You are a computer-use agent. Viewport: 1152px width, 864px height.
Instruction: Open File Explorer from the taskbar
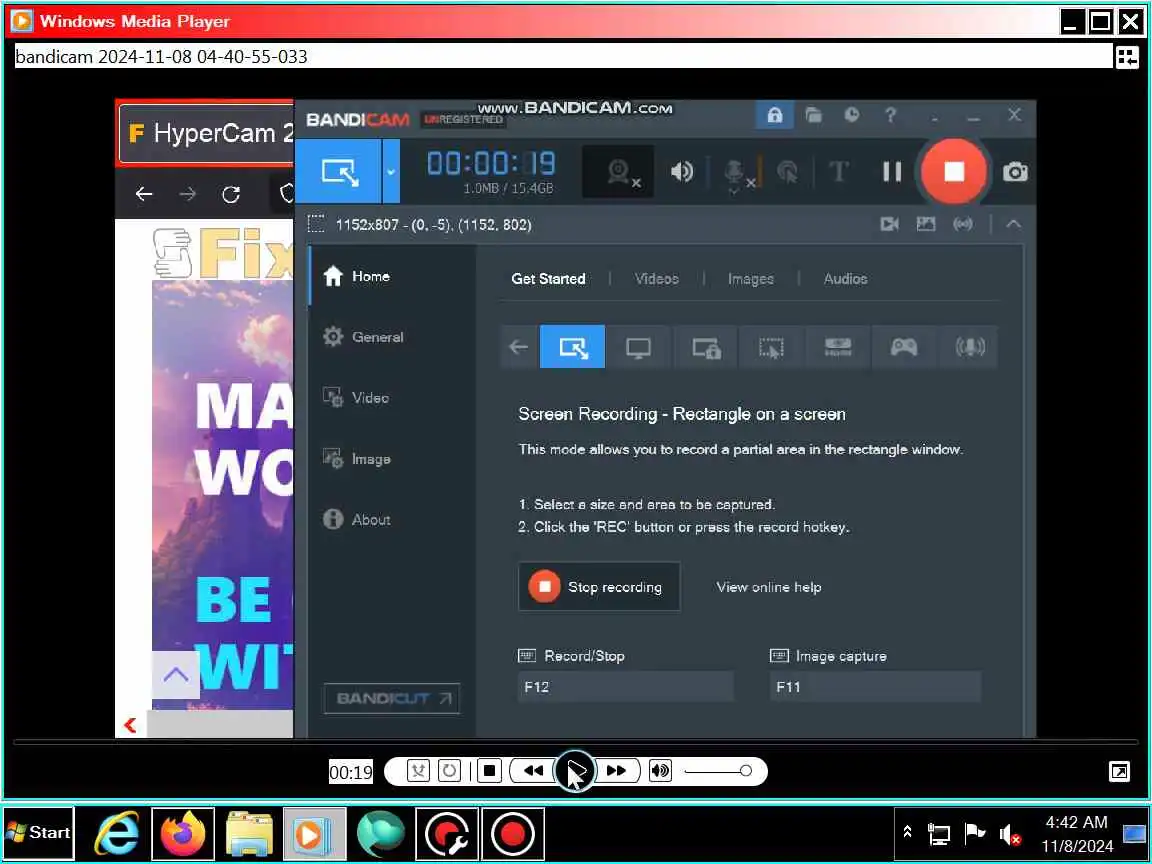pos(249,834)
